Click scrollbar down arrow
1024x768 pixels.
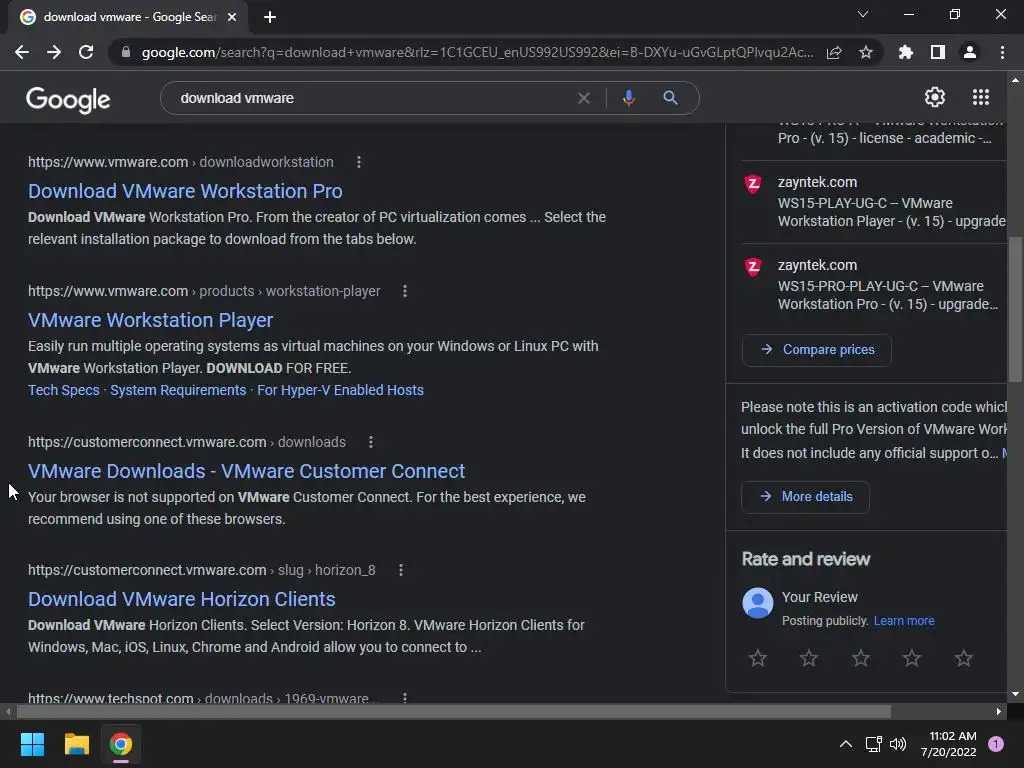click(x=1015, y=694)
